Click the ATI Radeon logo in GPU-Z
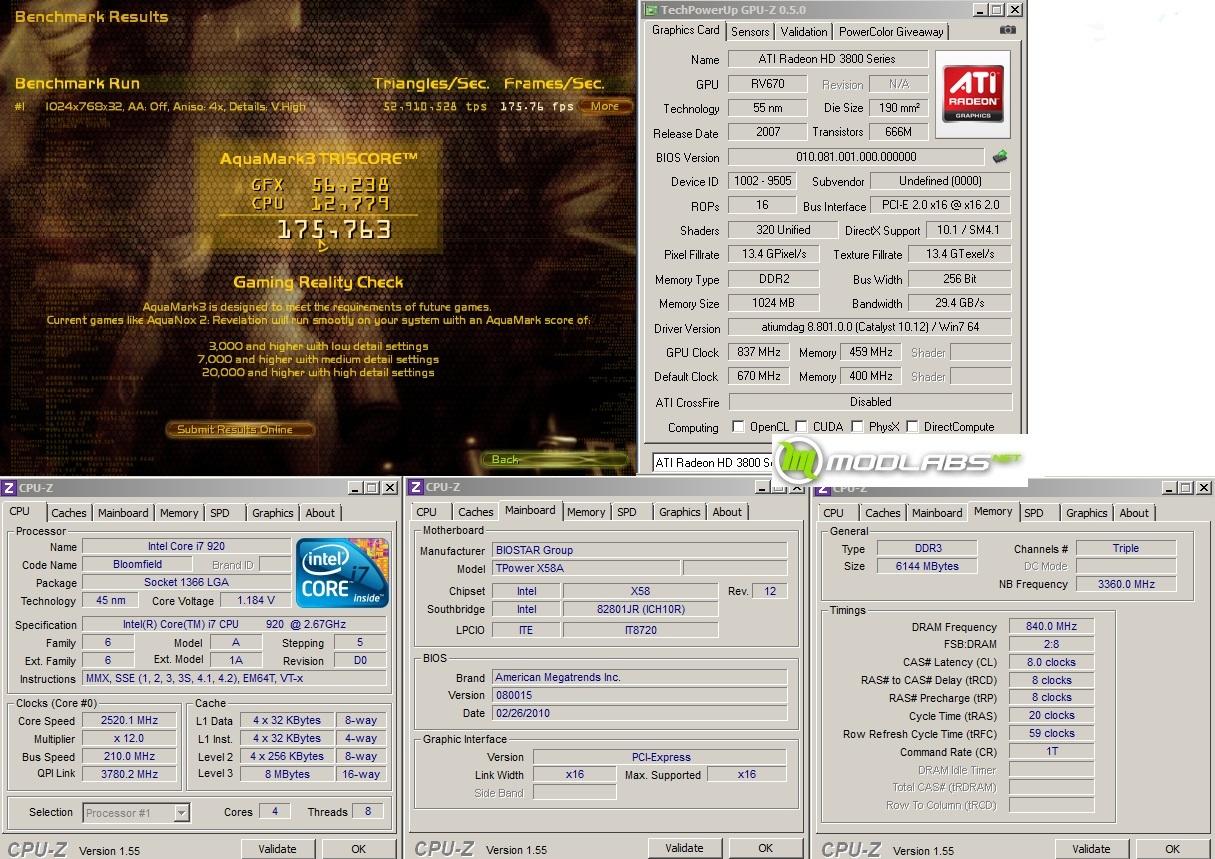 (973, 94)
